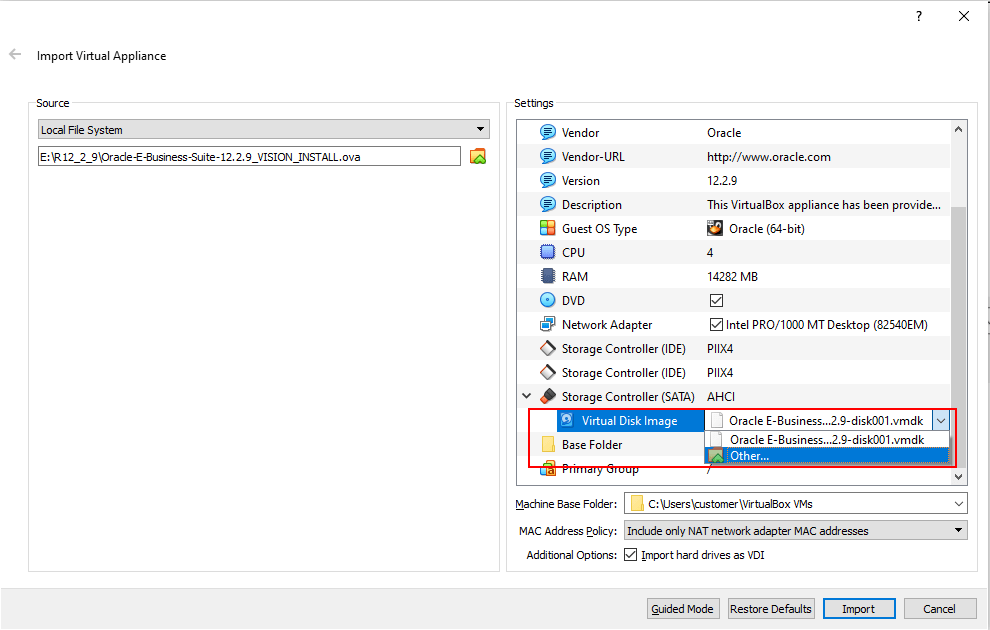Image resolution: width=990 pixels, height=630 pixels.
Task: Uncheck the DVD checkbox
Action: pyautogui.click(x=716, y=301)
